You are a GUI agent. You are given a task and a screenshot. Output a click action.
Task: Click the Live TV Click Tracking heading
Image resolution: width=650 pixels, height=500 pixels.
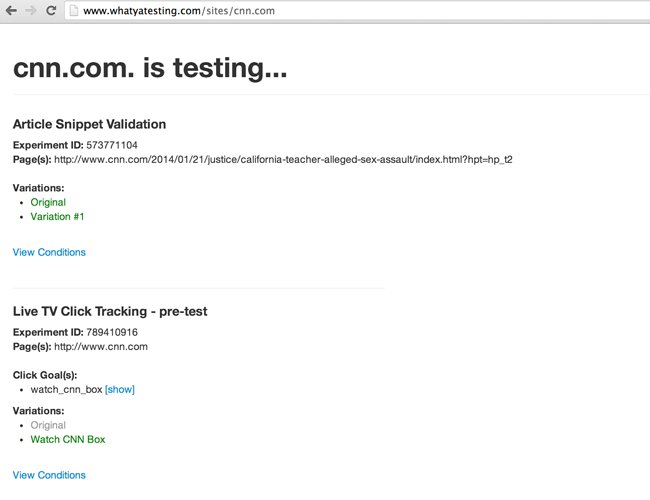pos(110,311)
